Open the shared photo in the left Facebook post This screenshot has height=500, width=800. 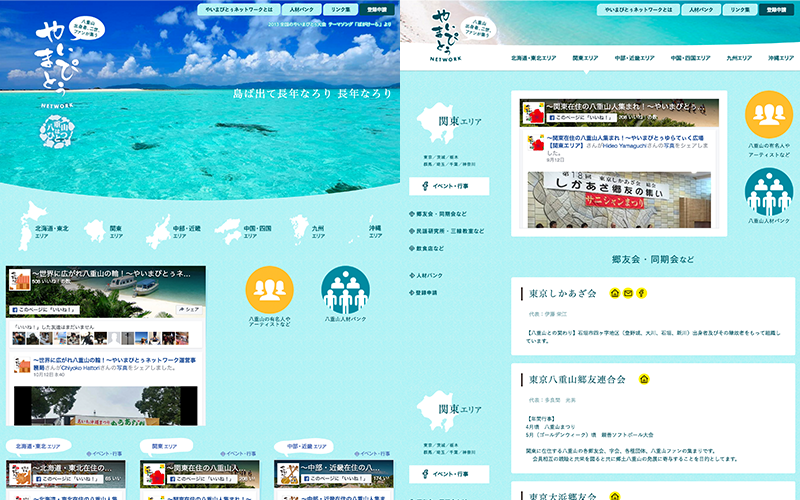pyautogui.click(x=106, y=406)
